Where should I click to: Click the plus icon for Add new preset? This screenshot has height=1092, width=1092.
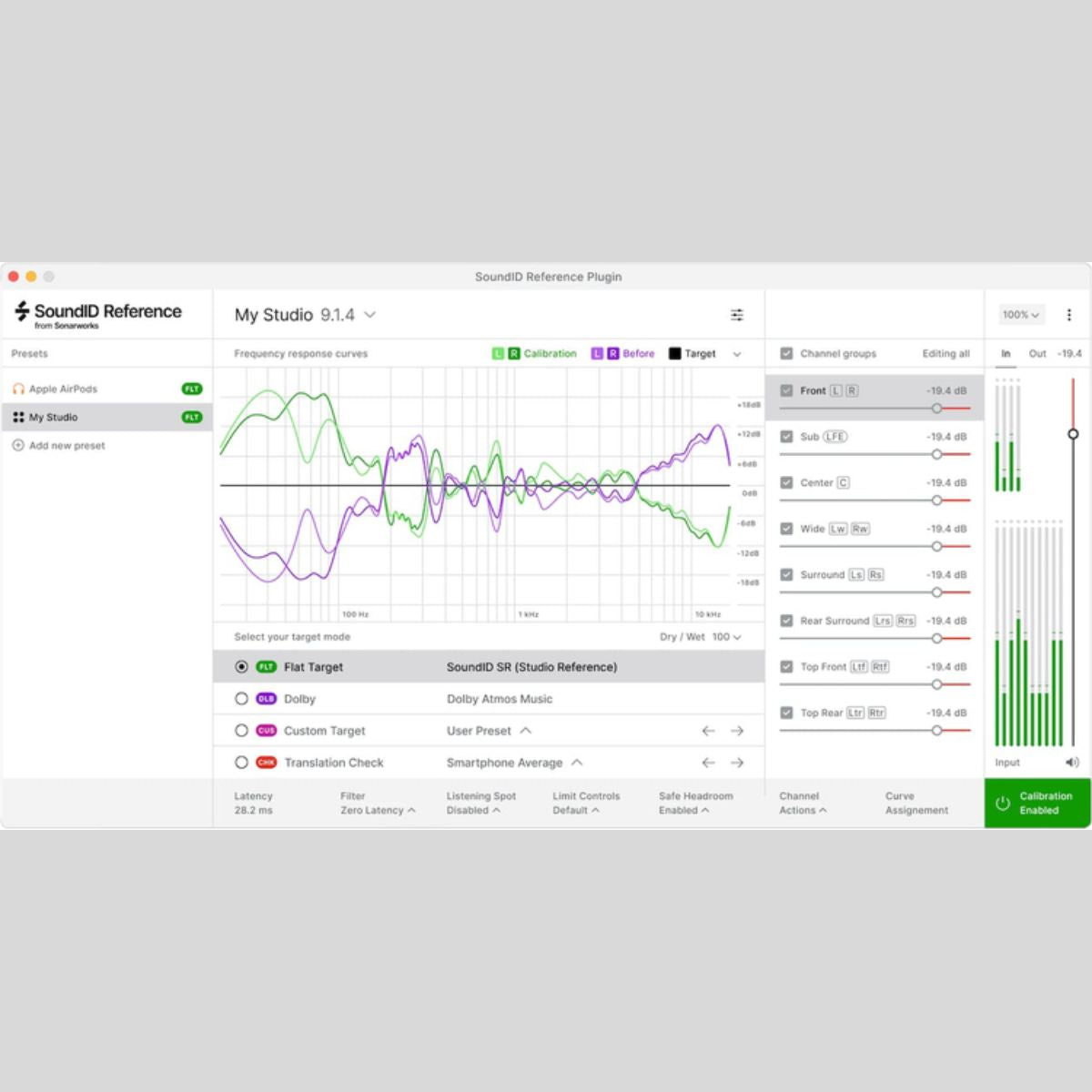click(x=18, y=445)
